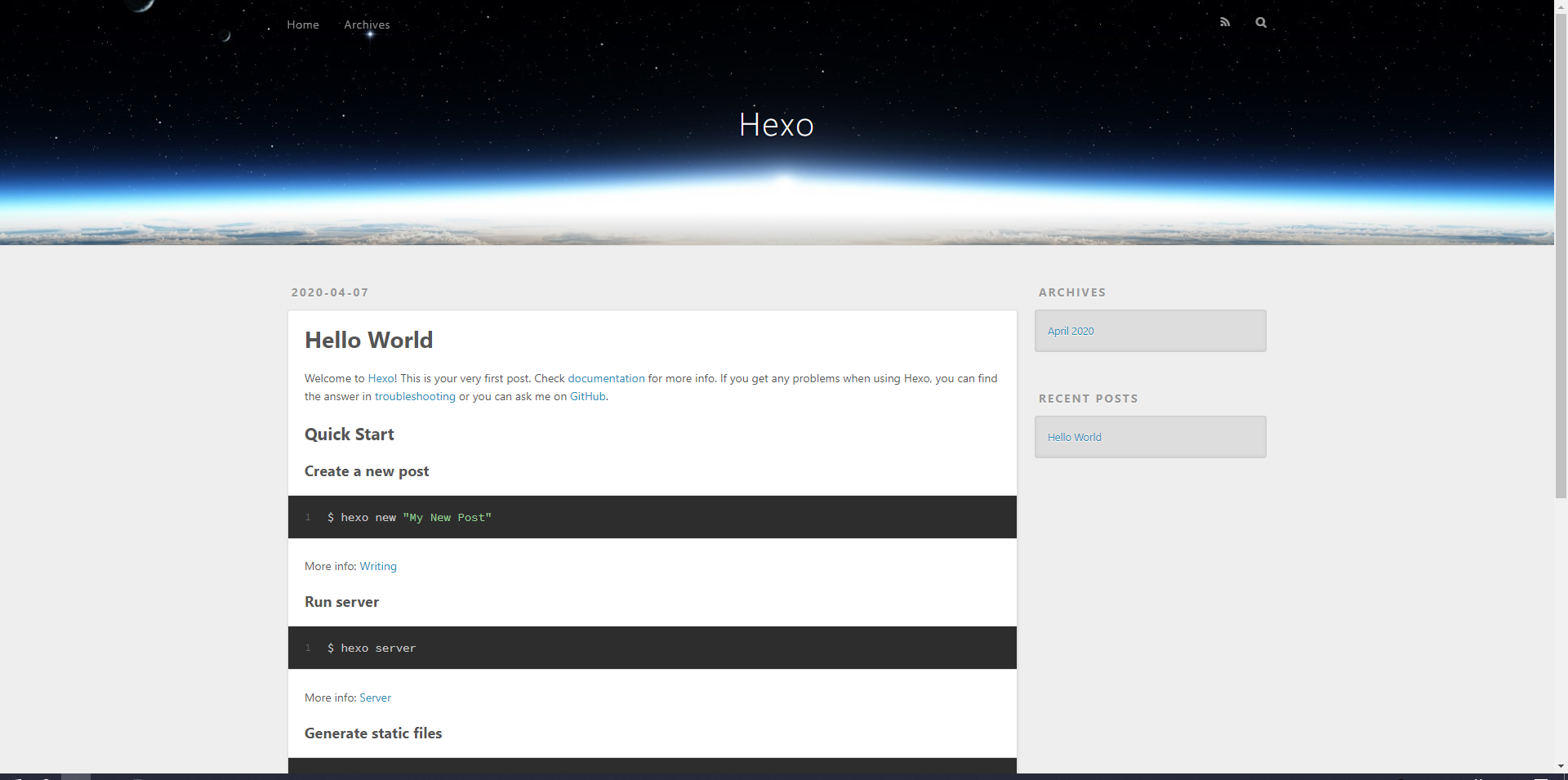Open April 2020 archive in sidebar
Viewport: 1568px width, 780px height.
(x=1071, y=331)
